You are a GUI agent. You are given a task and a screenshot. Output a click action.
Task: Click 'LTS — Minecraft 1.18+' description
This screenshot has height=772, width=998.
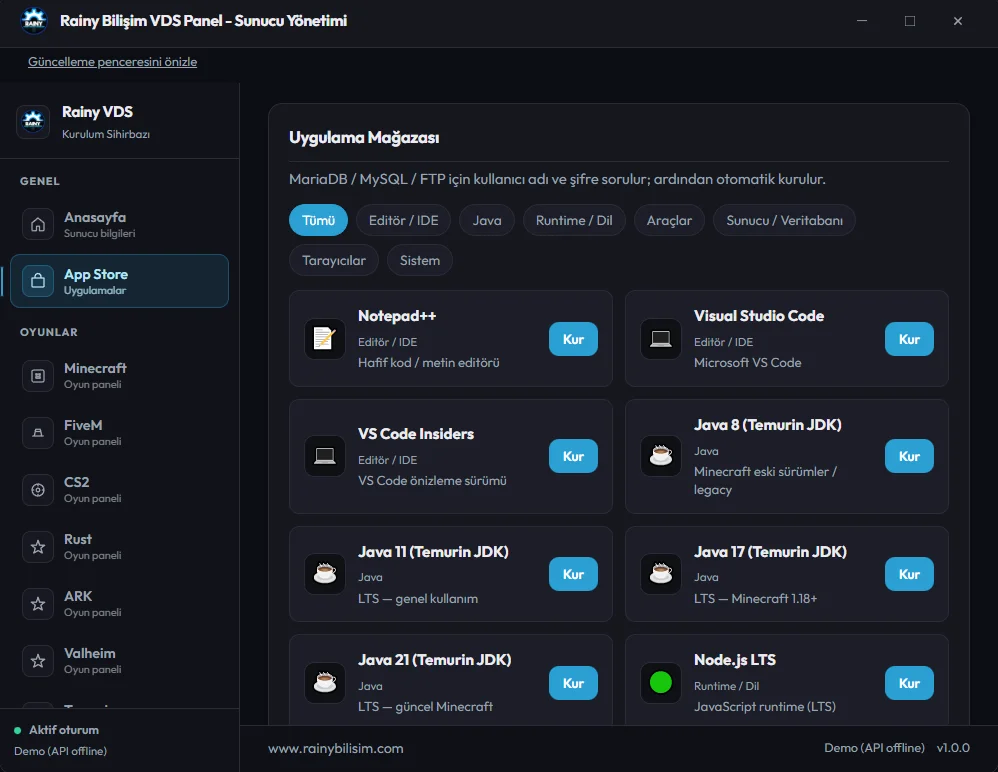click(755, 599)
